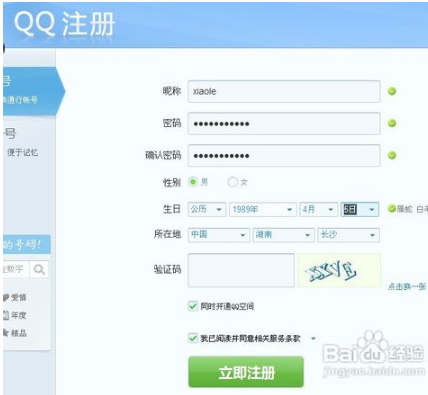Click the 验证码 captcha input field
Viewport: 428px width, 395px height.
(x=241, y=270)
